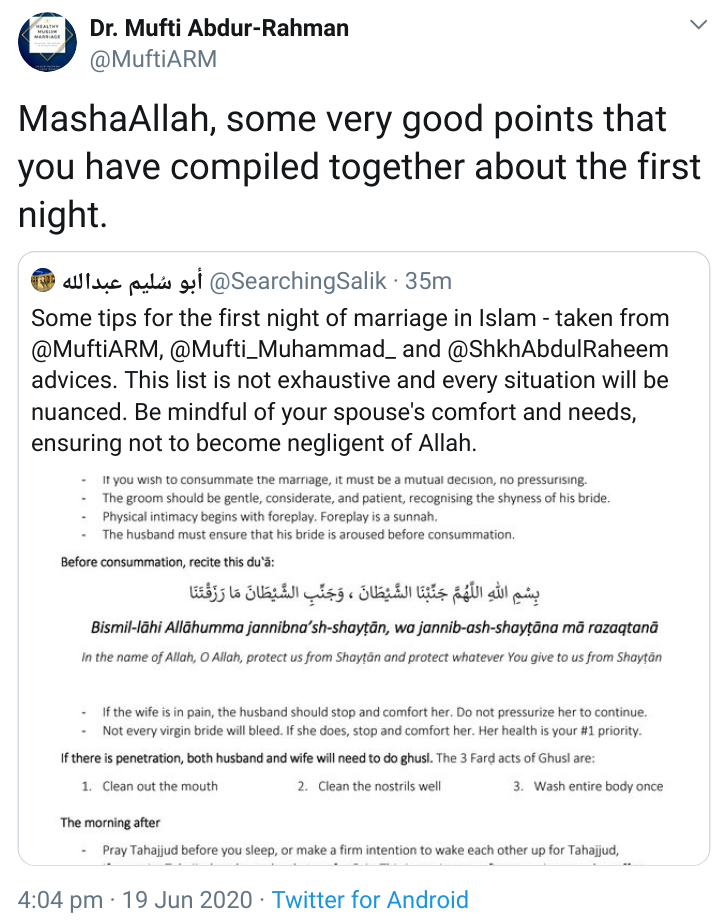The image size is (720, 923).
Task: Open the Twitter for Android source link
Action: [x=370, y=900]
